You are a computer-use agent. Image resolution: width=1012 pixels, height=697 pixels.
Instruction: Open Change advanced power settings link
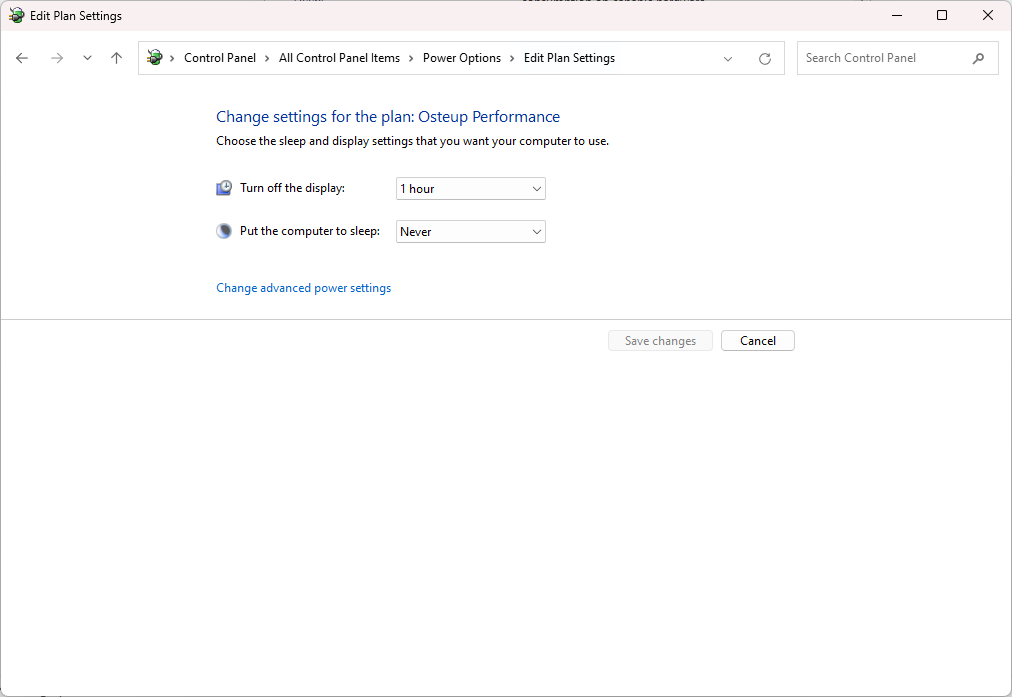pos(303,288)
